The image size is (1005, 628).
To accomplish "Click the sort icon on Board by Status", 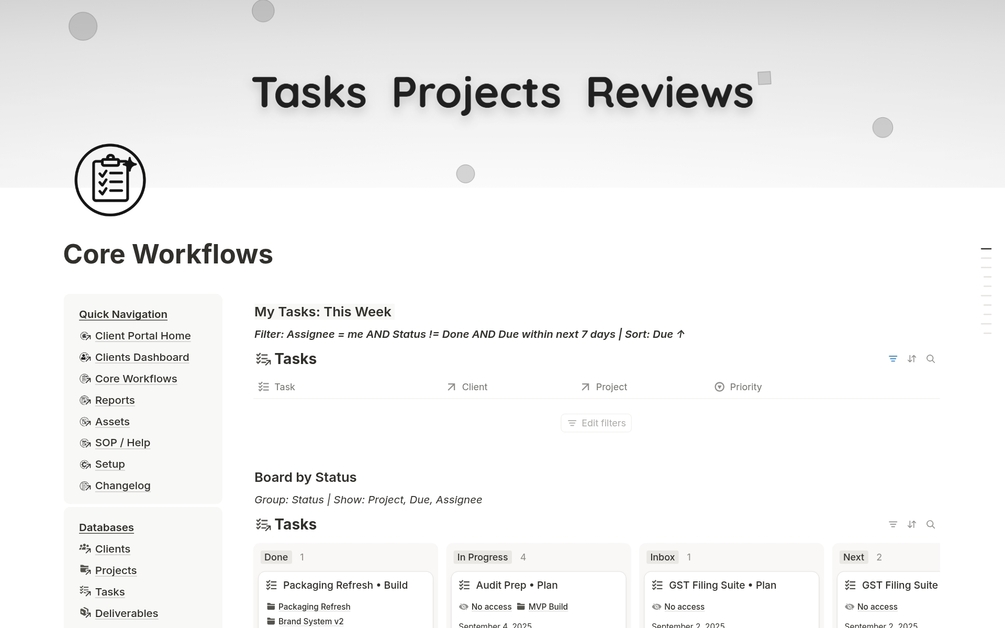I will (x=912, y=525).
